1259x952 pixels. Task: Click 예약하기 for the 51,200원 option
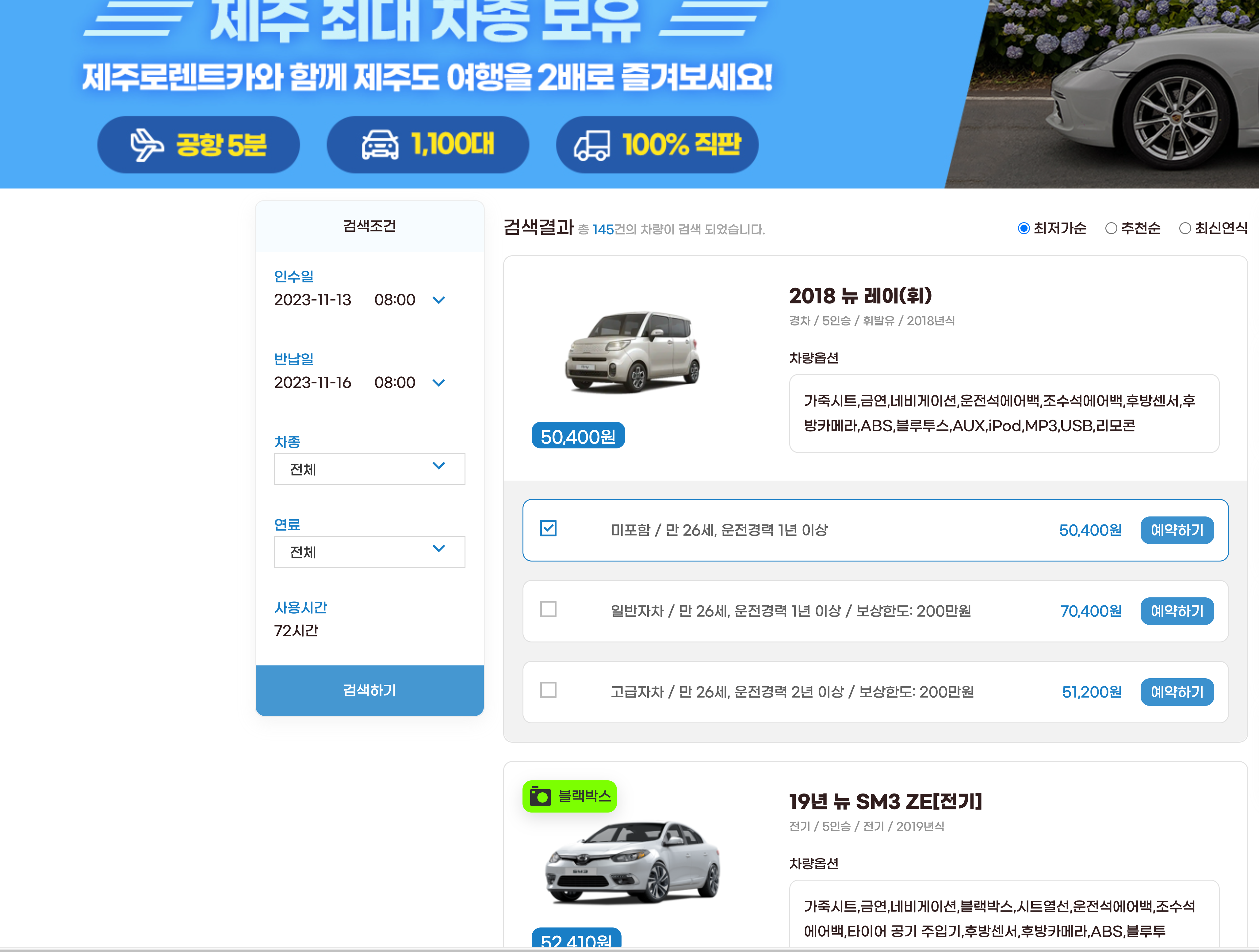pyautogui.click(x=1177, y=691)
